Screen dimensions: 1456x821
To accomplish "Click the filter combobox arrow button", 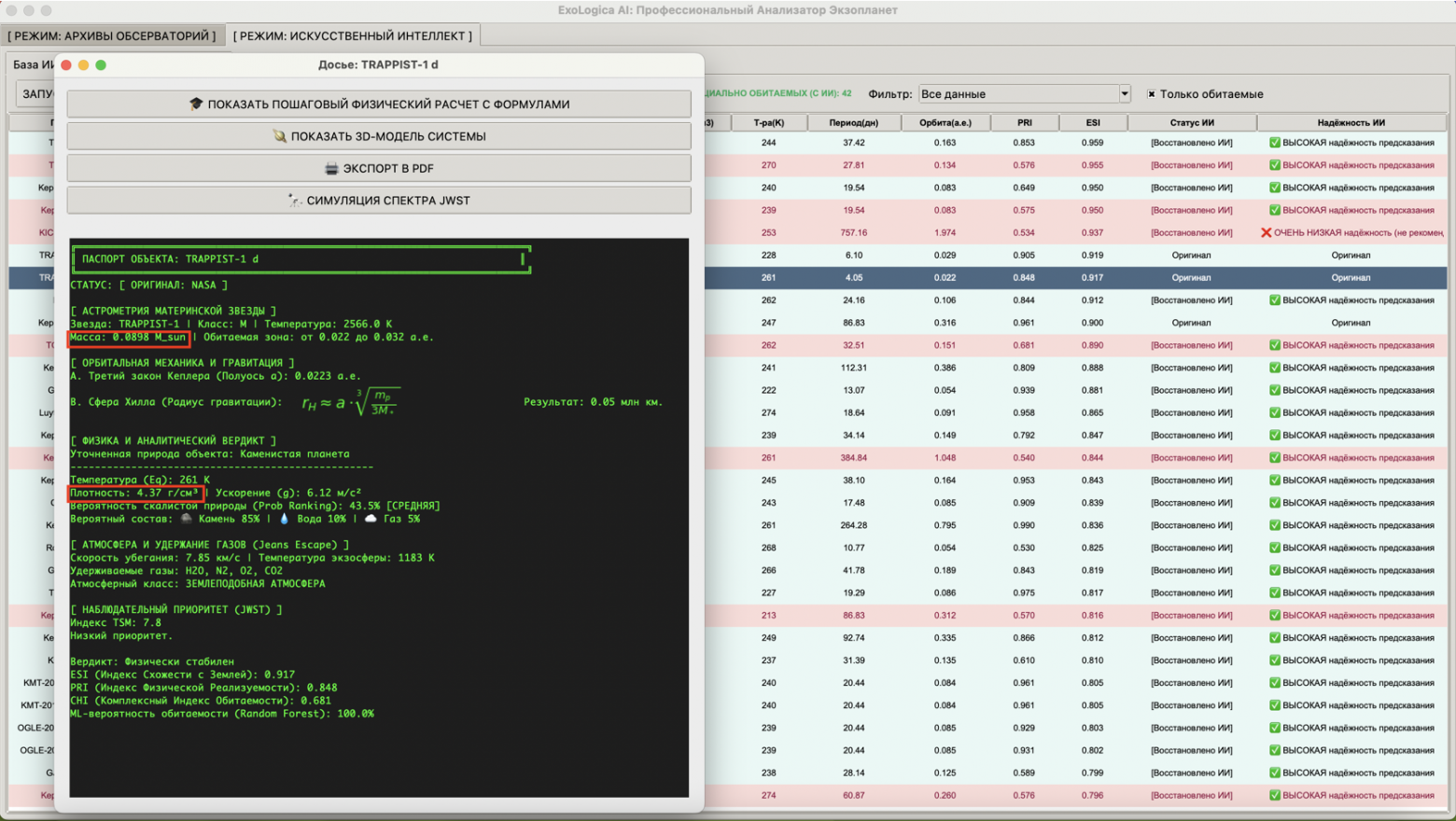I will (x=1124, y=94).
